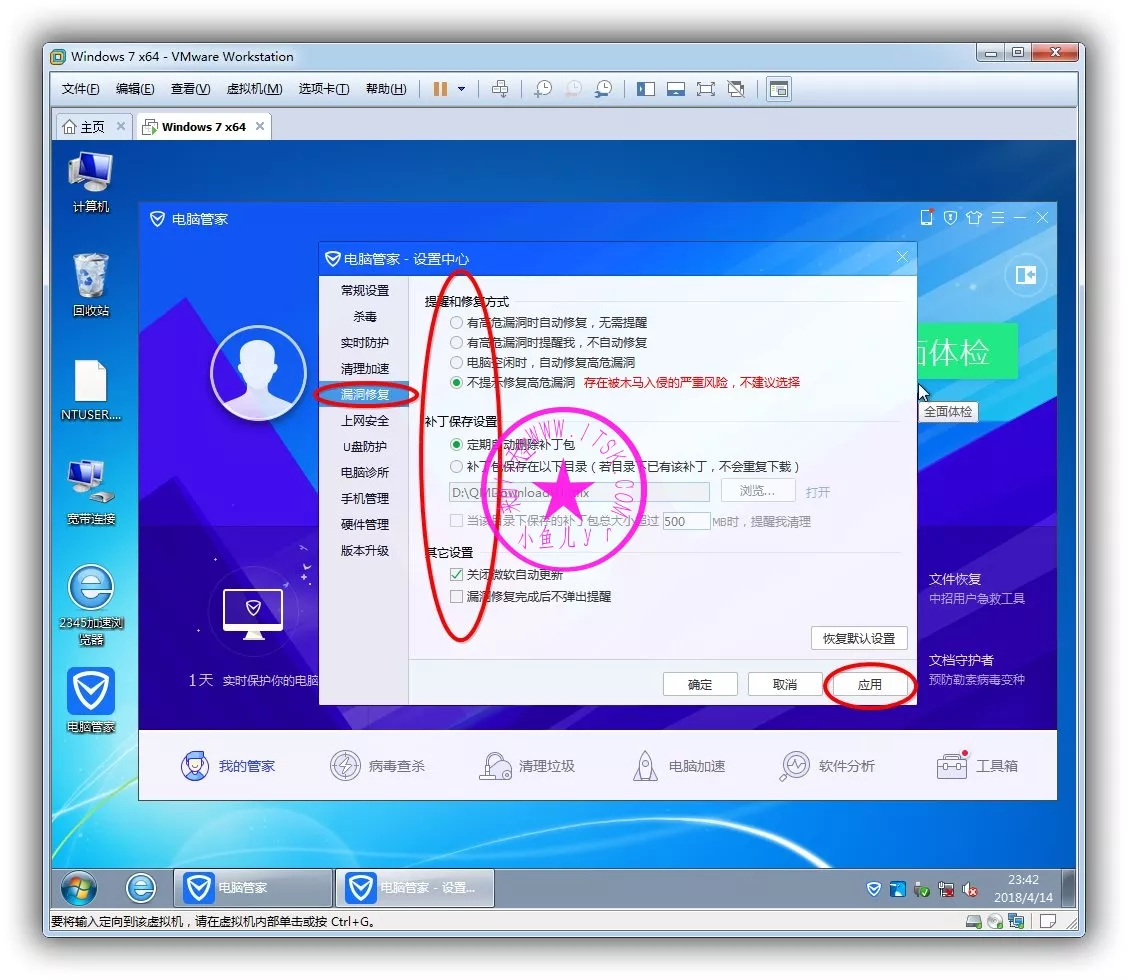Open 软件分析 with its magnifier icon
The height and width of the screenshot is (980, 1128).
796,764
